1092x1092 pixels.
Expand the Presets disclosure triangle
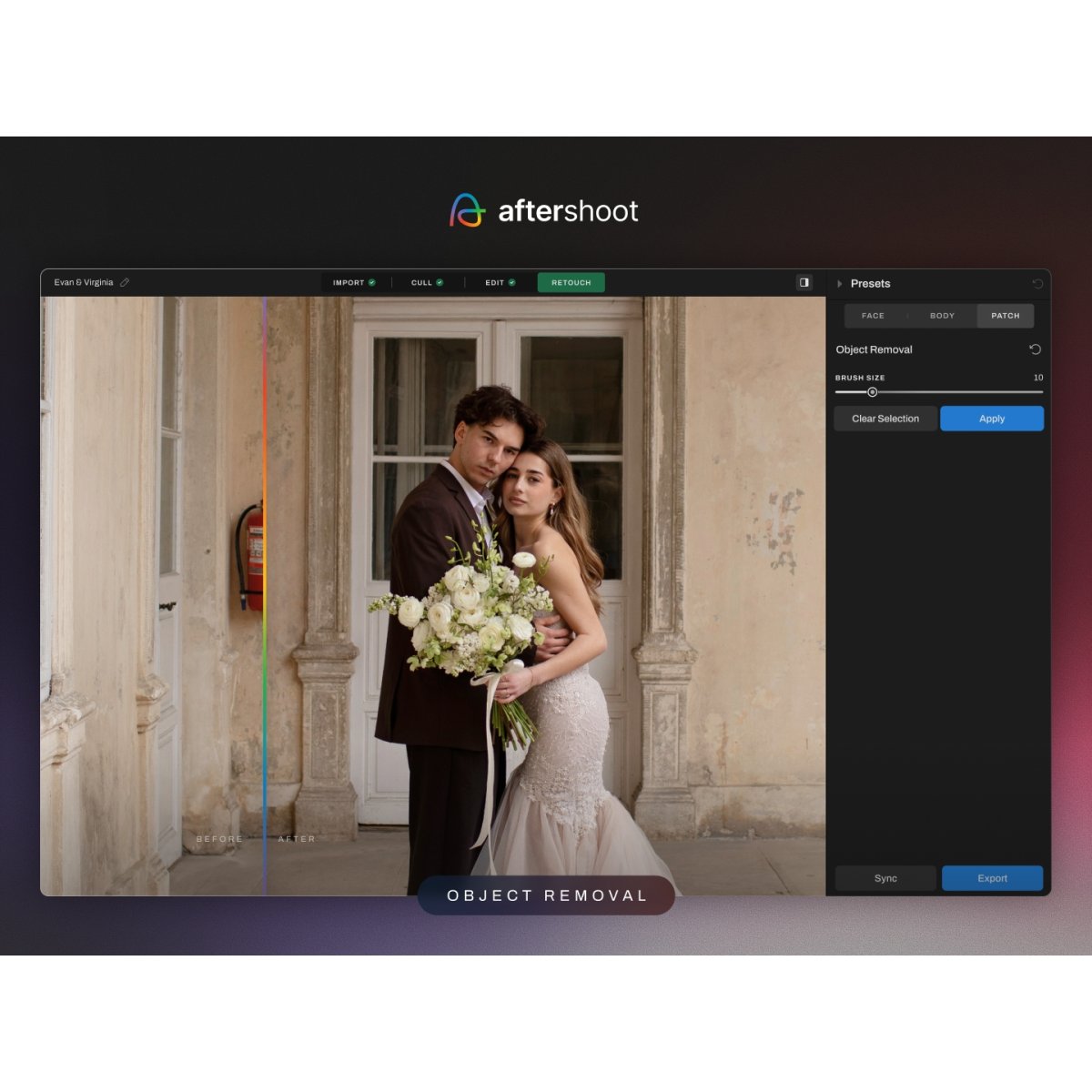tap(839, 284)
